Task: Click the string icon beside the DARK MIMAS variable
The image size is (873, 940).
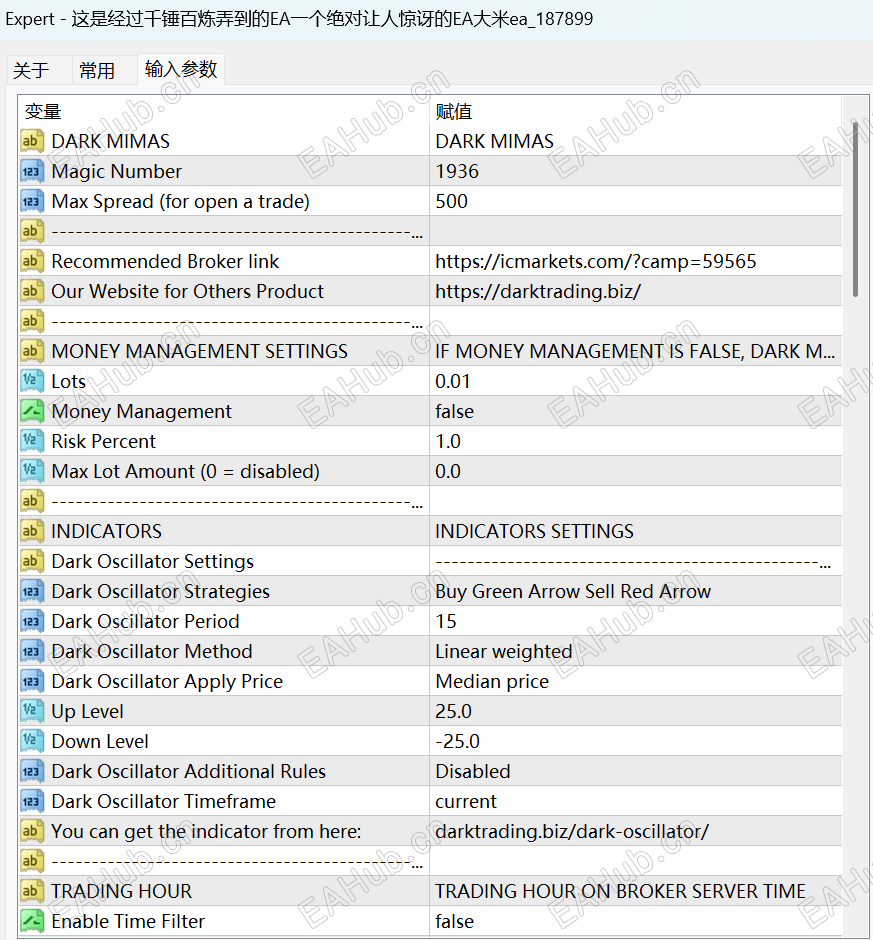Action: tap(32, 141)
